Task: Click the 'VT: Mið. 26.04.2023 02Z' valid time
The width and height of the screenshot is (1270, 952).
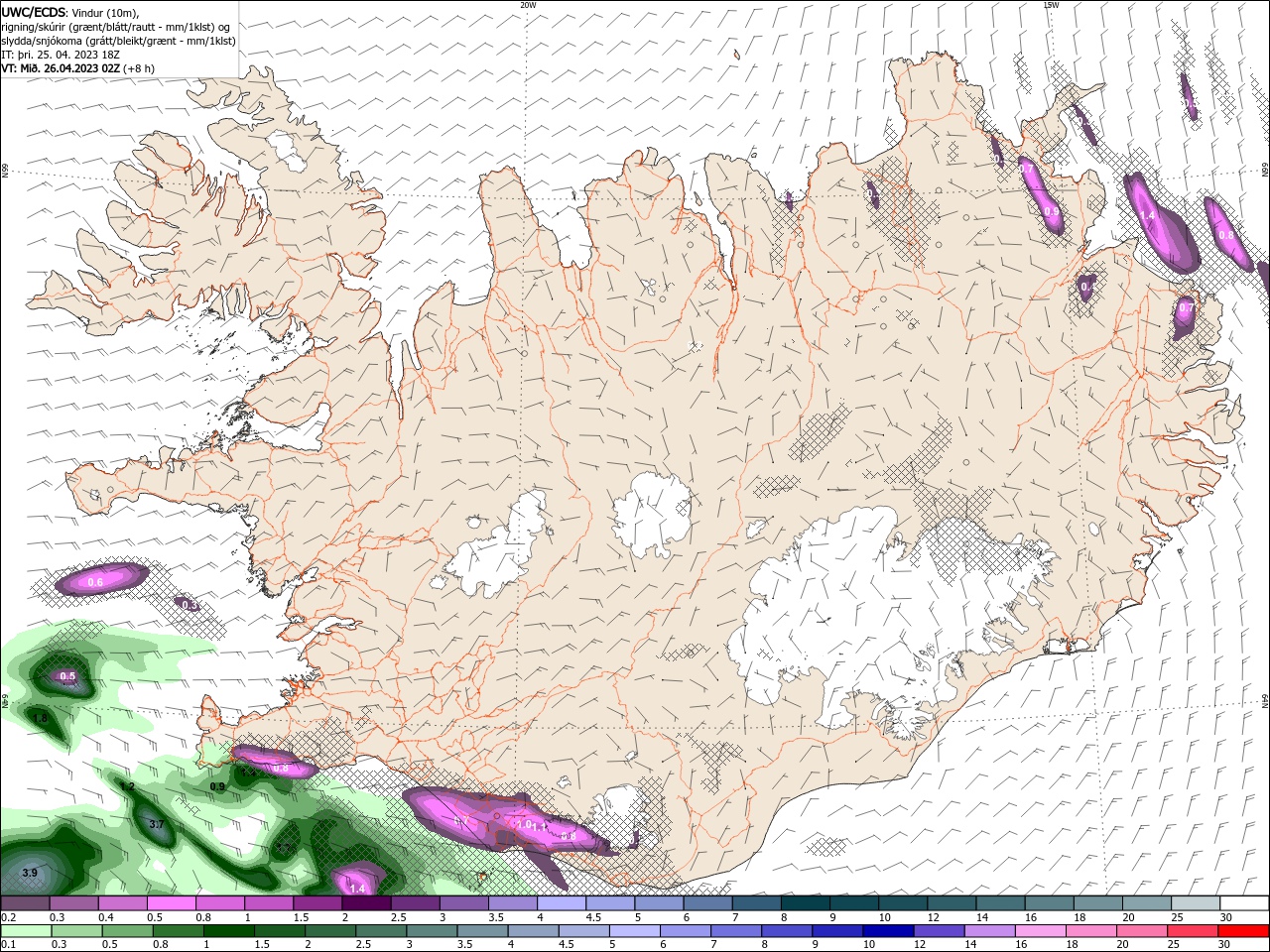Action: 62,68
